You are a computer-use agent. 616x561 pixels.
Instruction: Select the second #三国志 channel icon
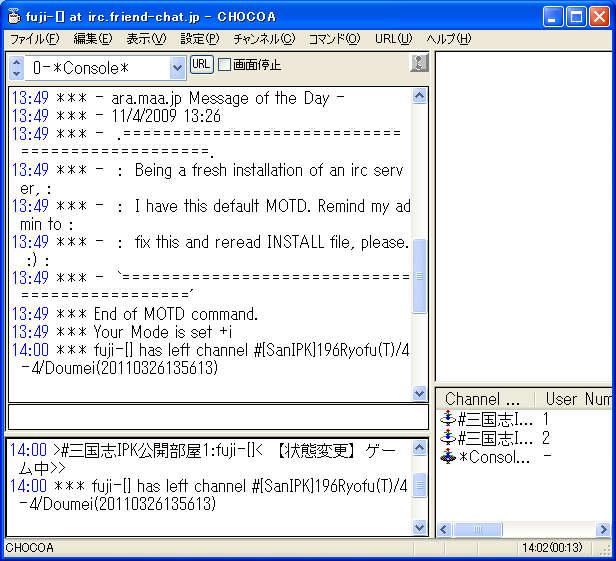[x=448, y=438]
